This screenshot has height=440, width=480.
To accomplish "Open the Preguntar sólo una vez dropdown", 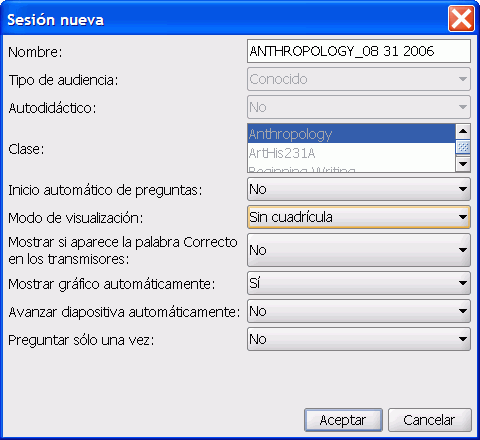I will [359, 339].
